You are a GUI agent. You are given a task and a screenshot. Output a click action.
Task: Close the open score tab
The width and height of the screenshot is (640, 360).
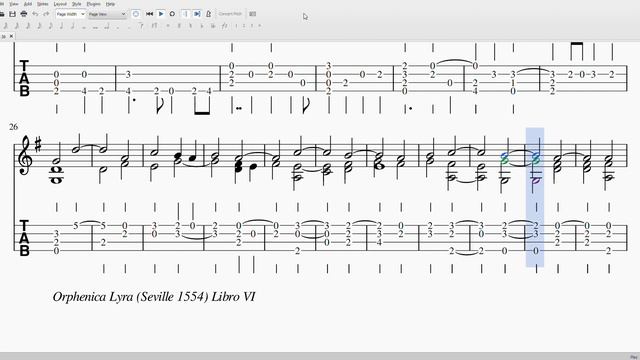click(x=11, y=36)
